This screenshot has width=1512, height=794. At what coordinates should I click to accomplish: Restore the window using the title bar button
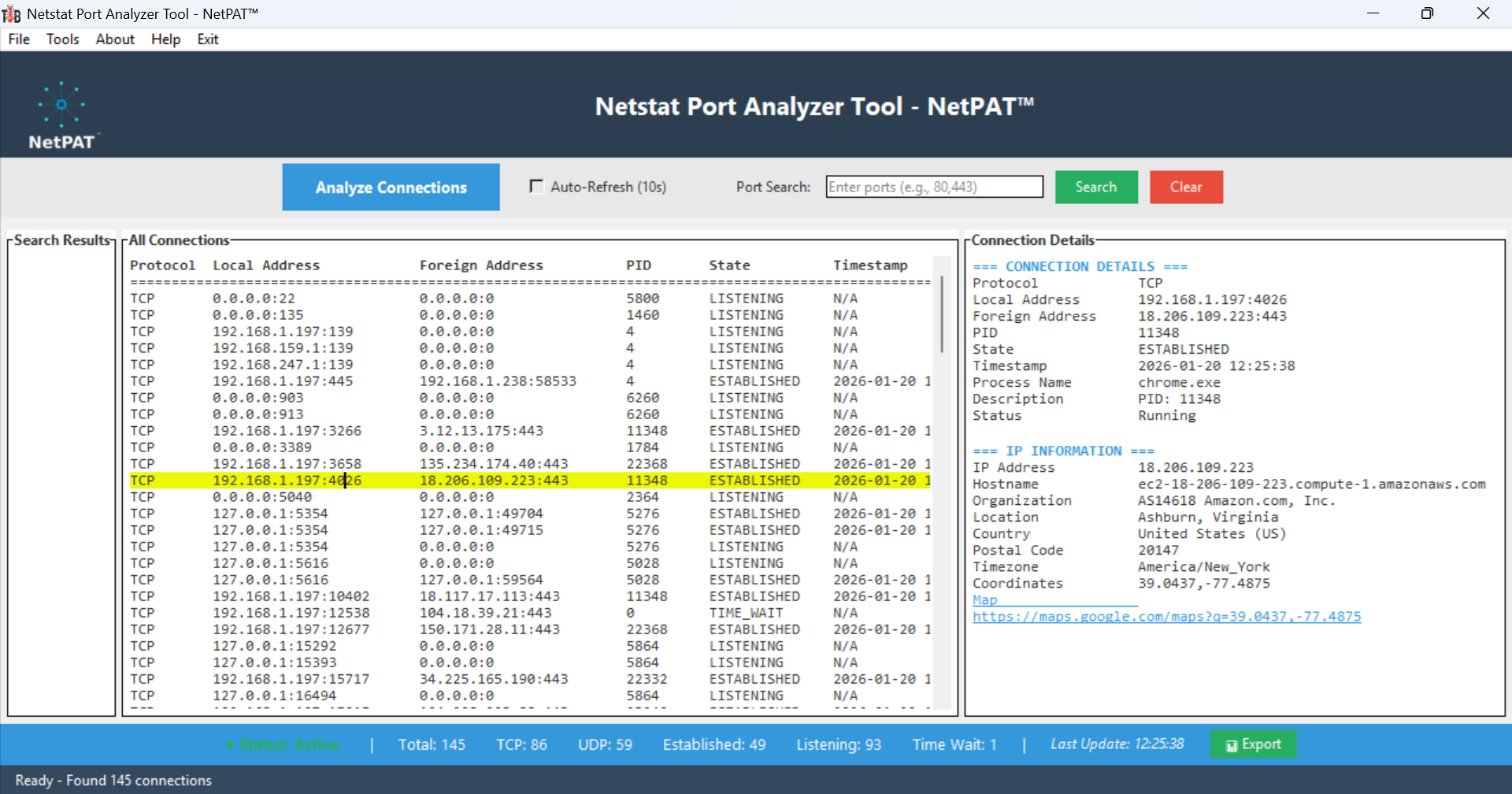point(1427,13)
